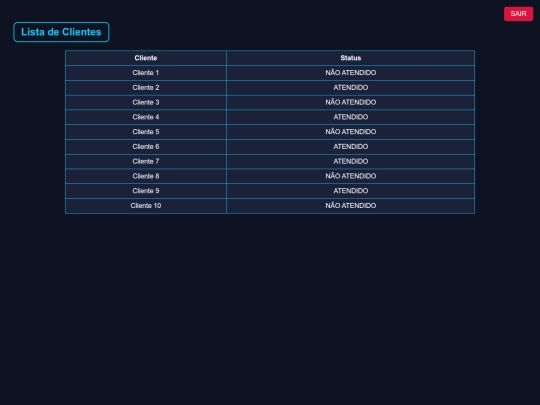Click Cliente 9's ATENDIDO status

pos(351,191)
